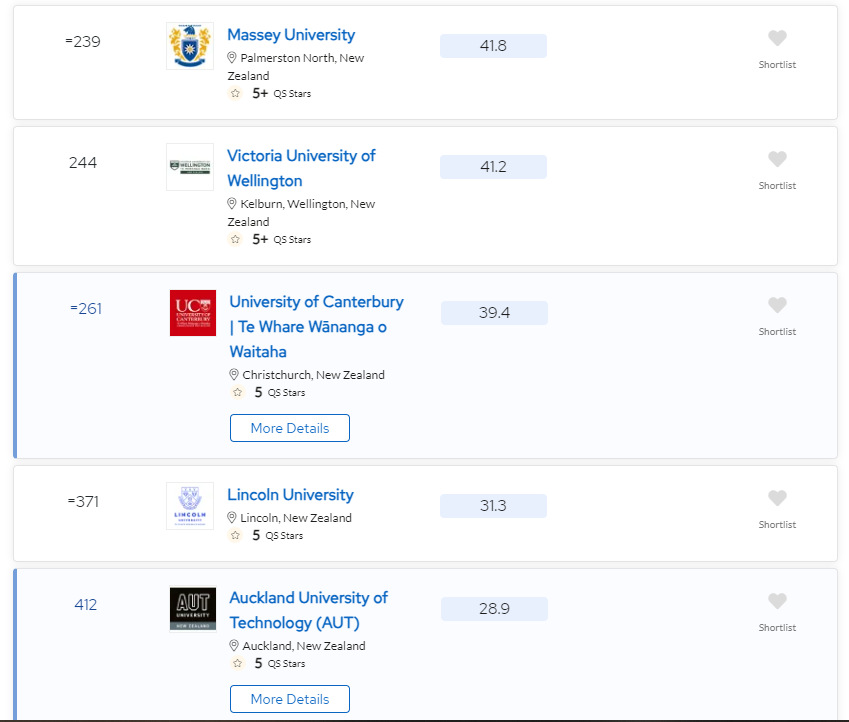
Task: Open Auckland University of Technology (AUT) link
Action: [x=308, y=610]
